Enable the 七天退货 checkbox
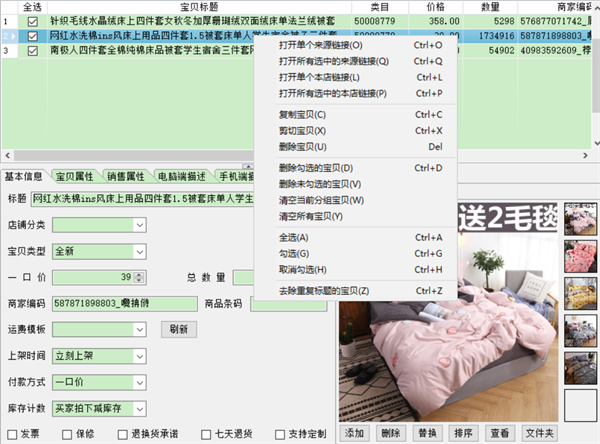 (206, 434)
